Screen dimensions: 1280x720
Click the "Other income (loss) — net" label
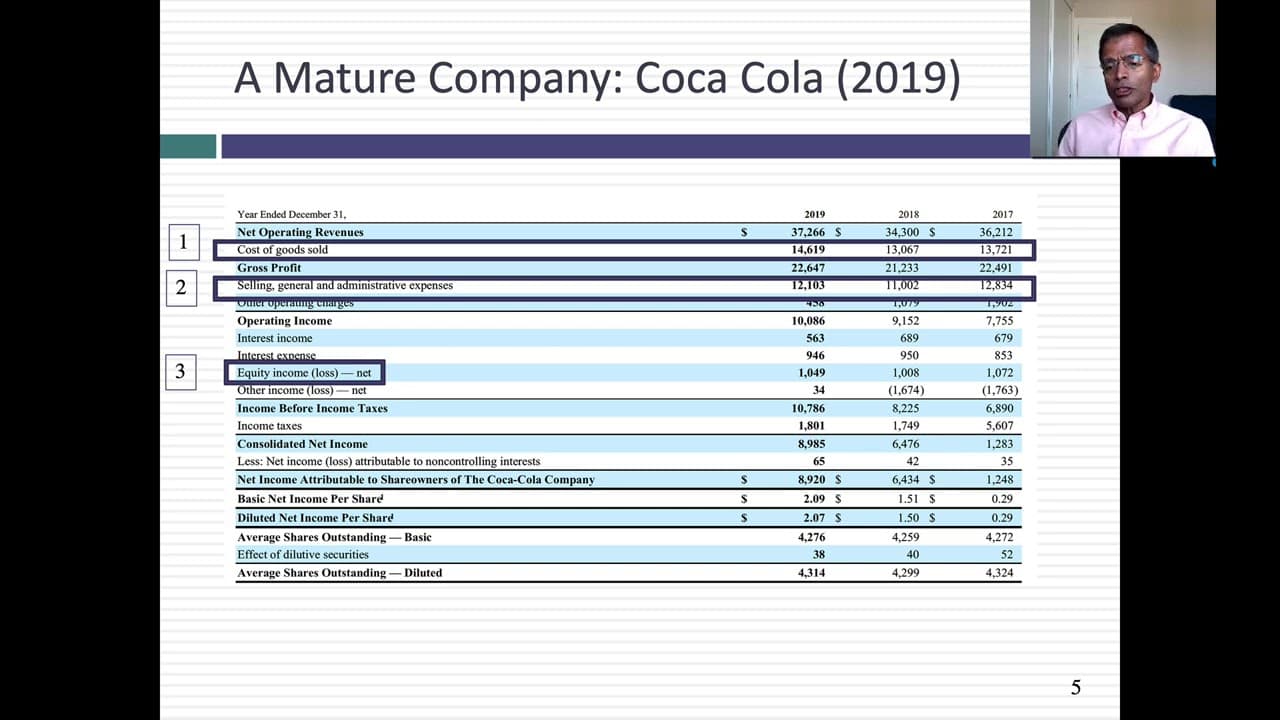click(x=302, y=390)
